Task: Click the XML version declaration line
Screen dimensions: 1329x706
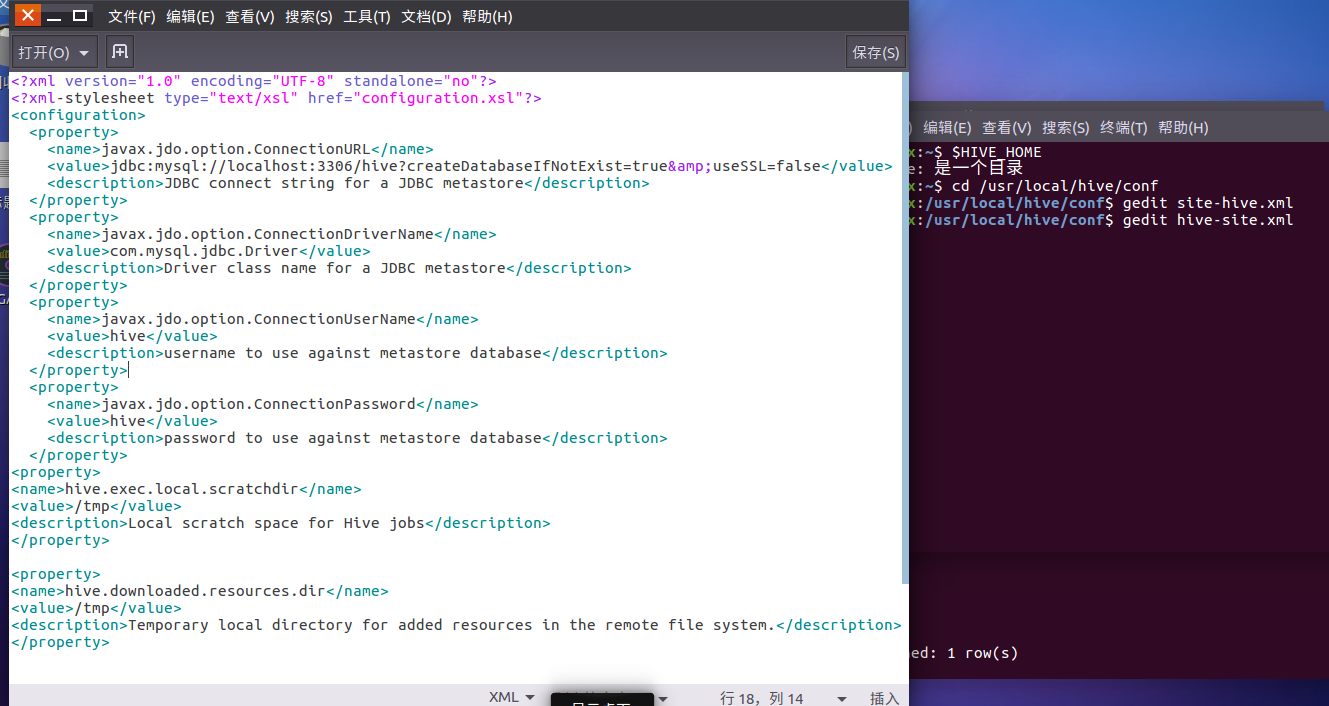Action: pos(254,81)
